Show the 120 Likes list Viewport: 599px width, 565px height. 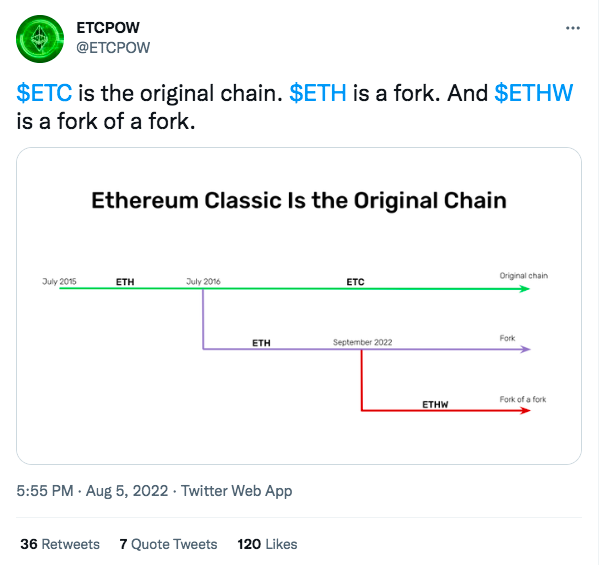(267, 544)
